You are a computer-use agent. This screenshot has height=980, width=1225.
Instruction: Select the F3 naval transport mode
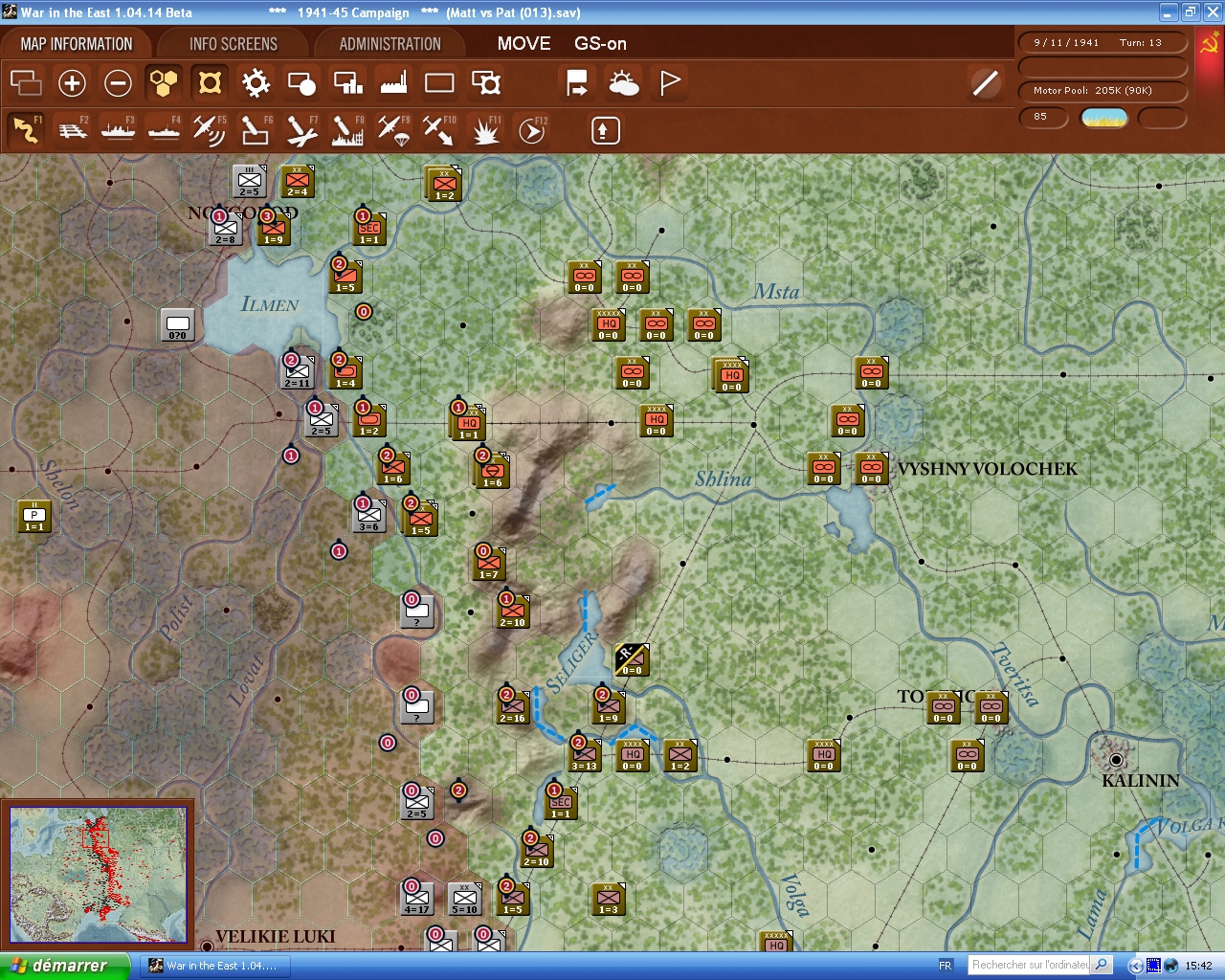[x=118, y=130]
